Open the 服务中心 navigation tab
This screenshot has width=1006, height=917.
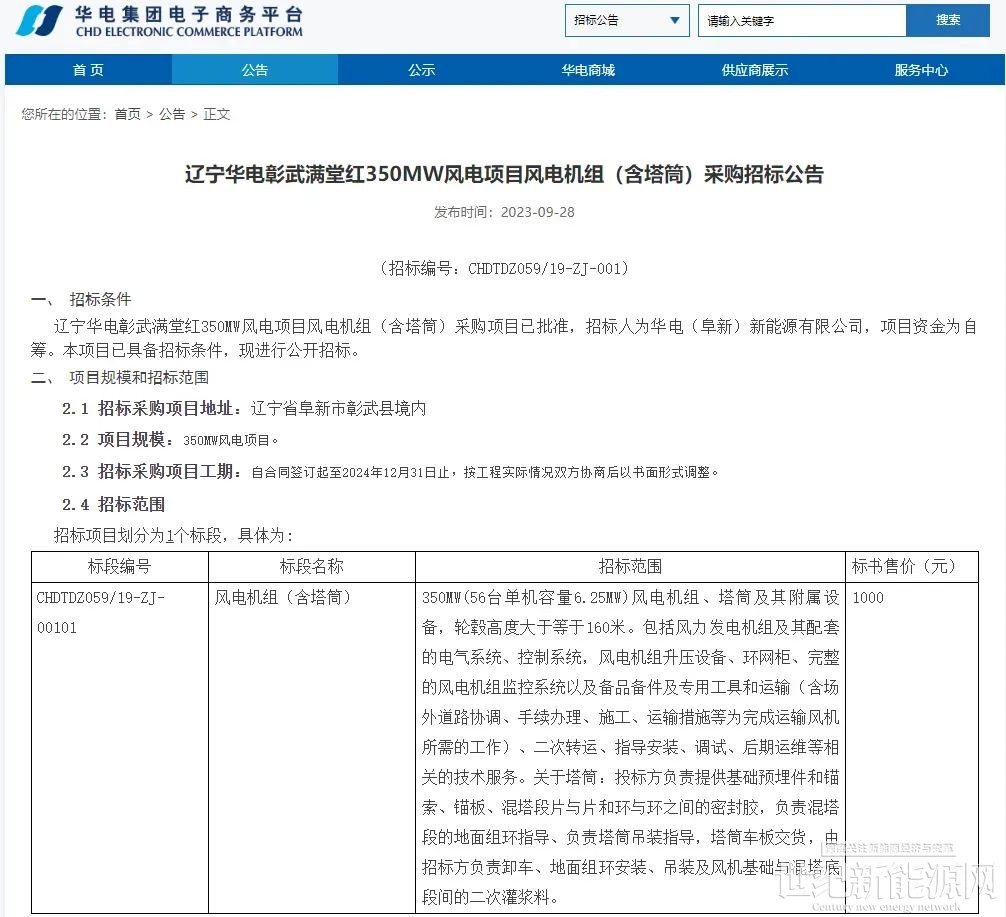pos(921,70)
